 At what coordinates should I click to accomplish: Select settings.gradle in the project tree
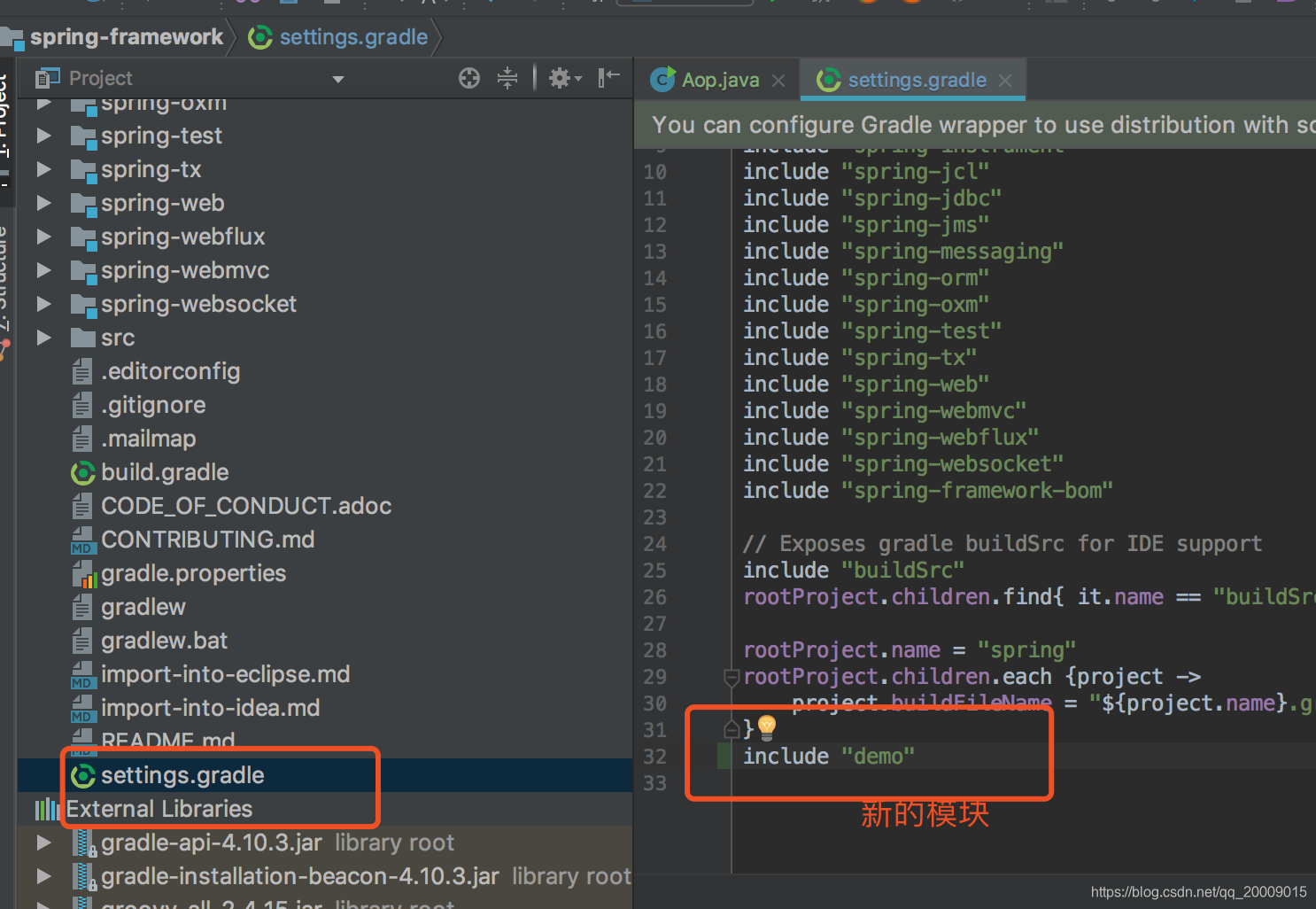click(x=182, y=775)
